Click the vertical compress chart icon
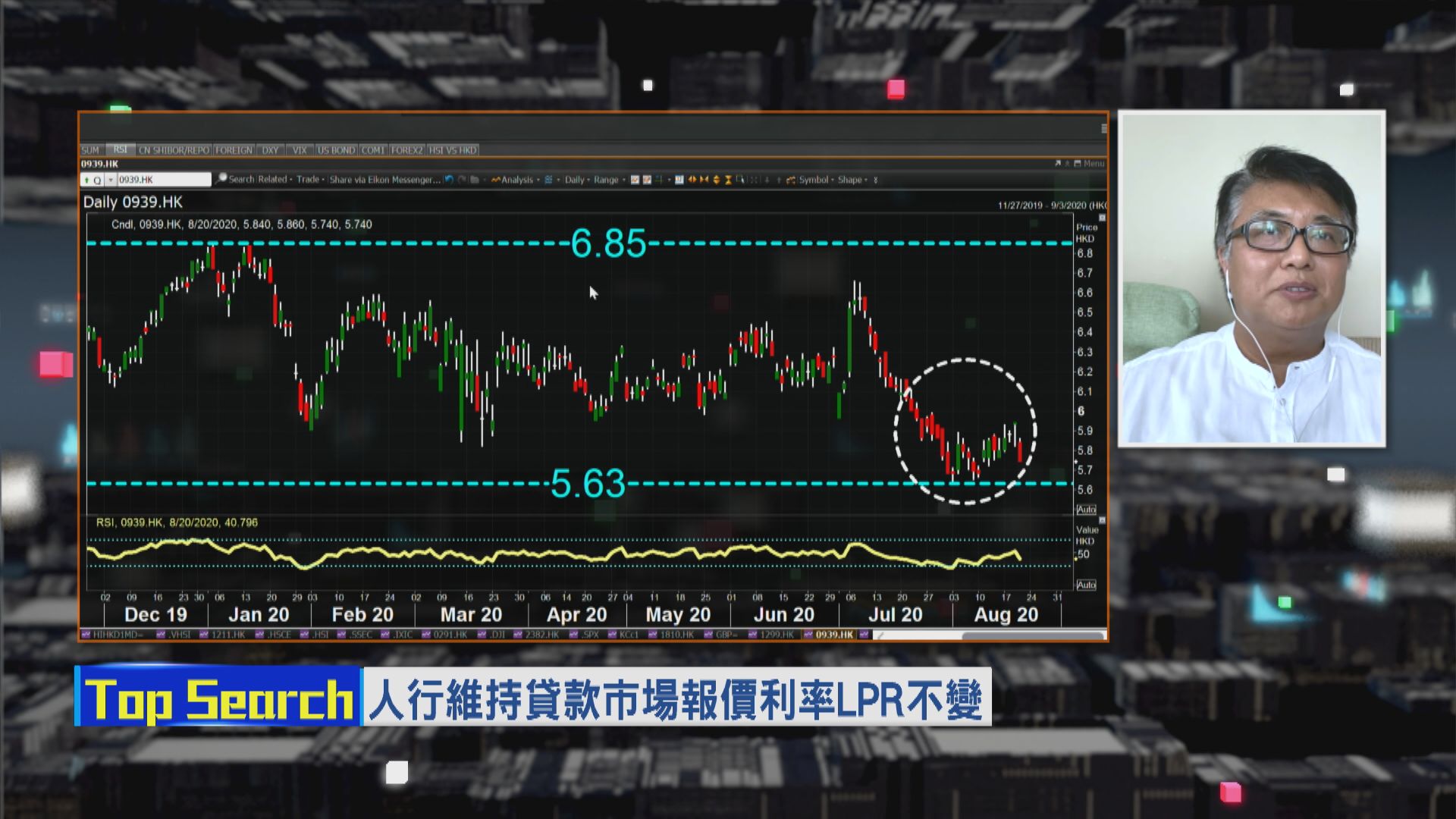 729,180
